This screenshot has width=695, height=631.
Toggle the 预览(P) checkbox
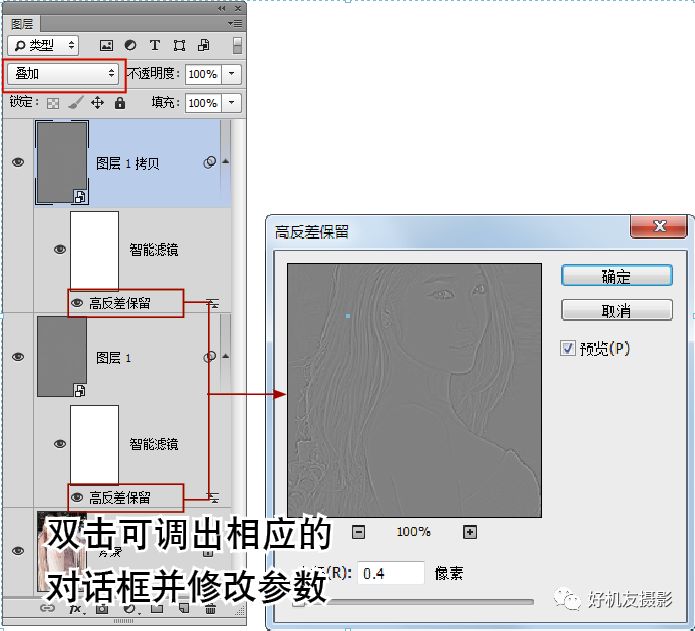(567, 348)
